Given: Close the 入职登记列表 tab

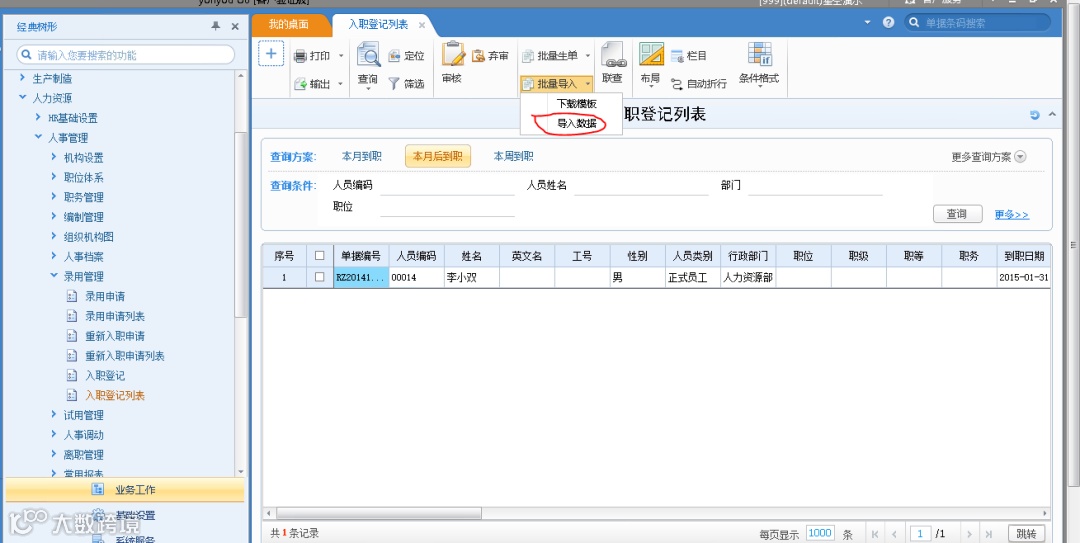Looking at the screenshot, I should coord(422,25).
